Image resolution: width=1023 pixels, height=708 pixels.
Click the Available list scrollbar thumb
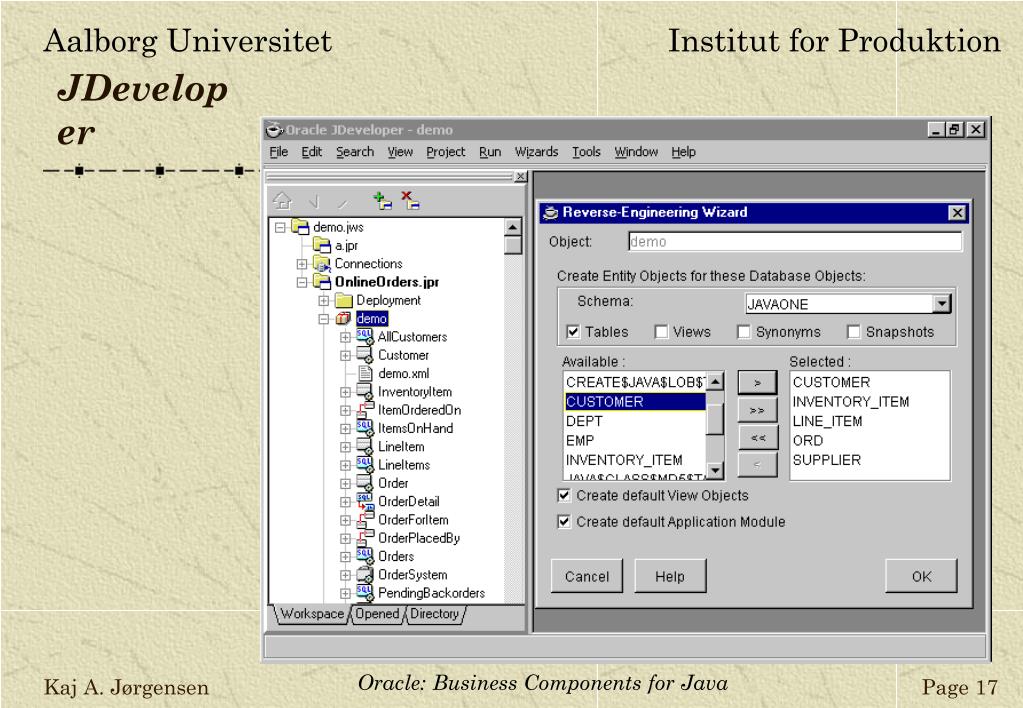click(x=716, y=419)
